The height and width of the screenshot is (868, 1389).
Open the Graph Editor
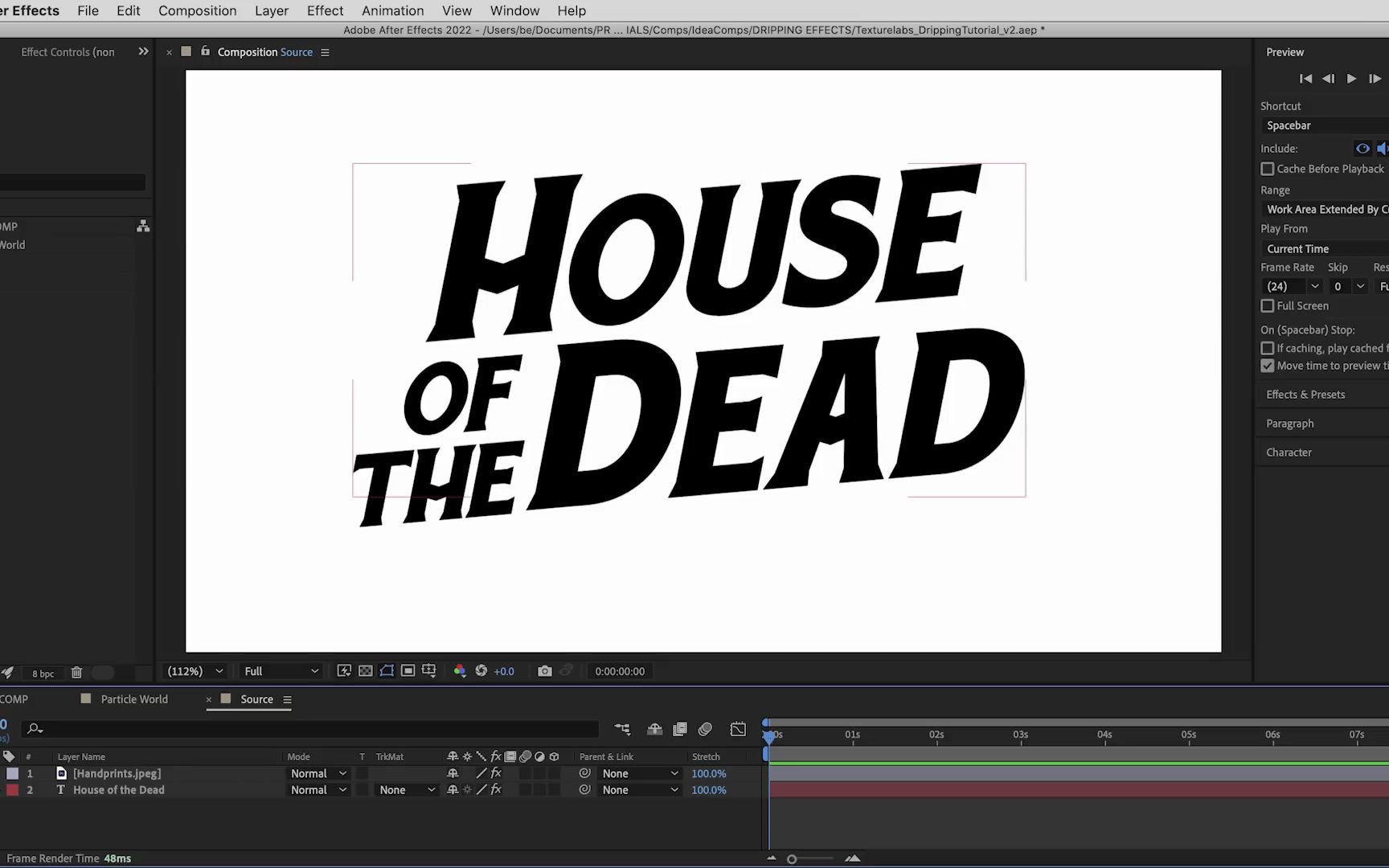[x=738, y=729]
